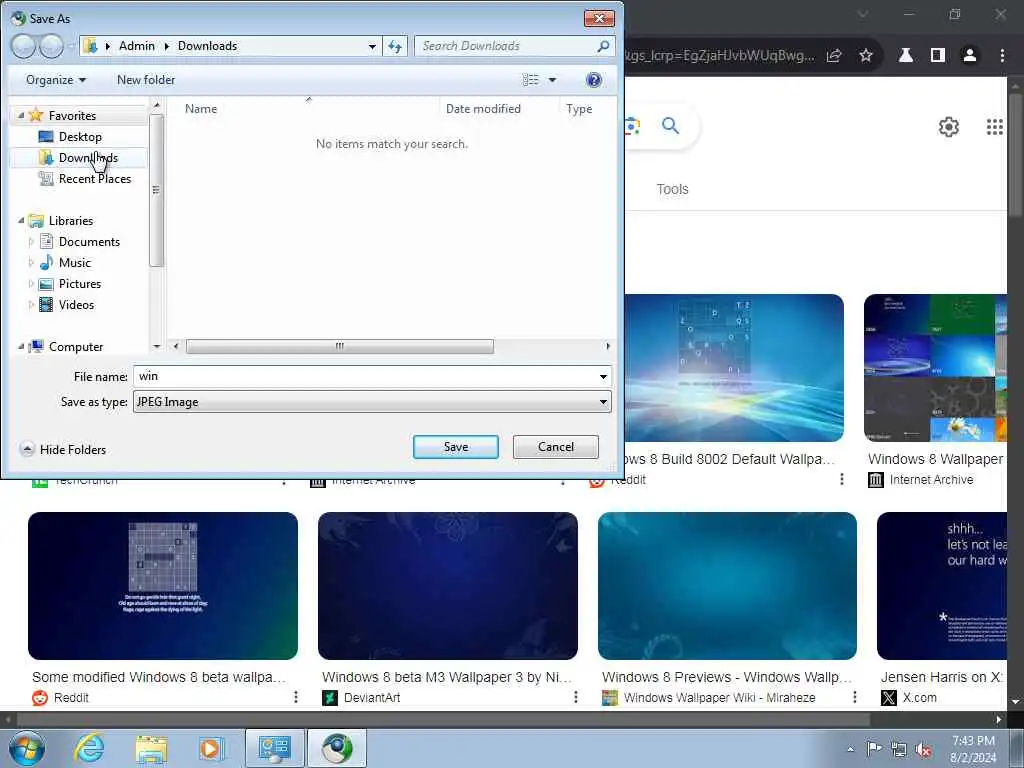Click the Back arrow in Save As dialog
Viewport: 1024px width, 768px height.
(x=24, y=46)
